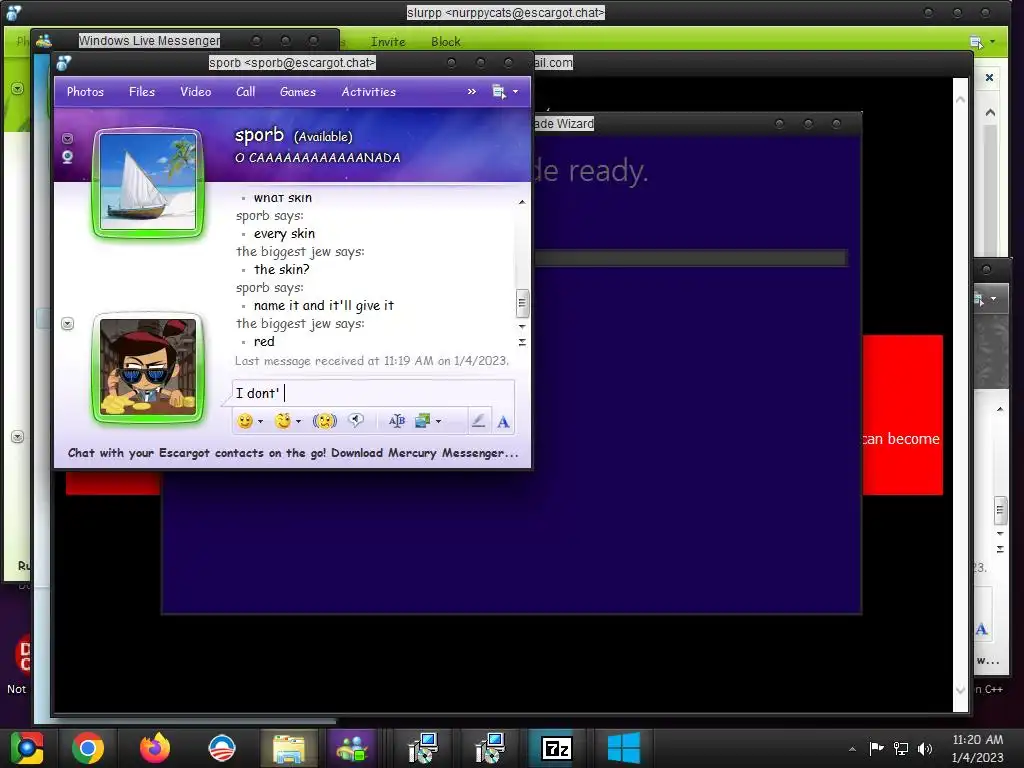Screen dimensions: 1024x768
Task: Click status message "O CAAAAAAAAAAAANADA"
Action: (317, 158)
